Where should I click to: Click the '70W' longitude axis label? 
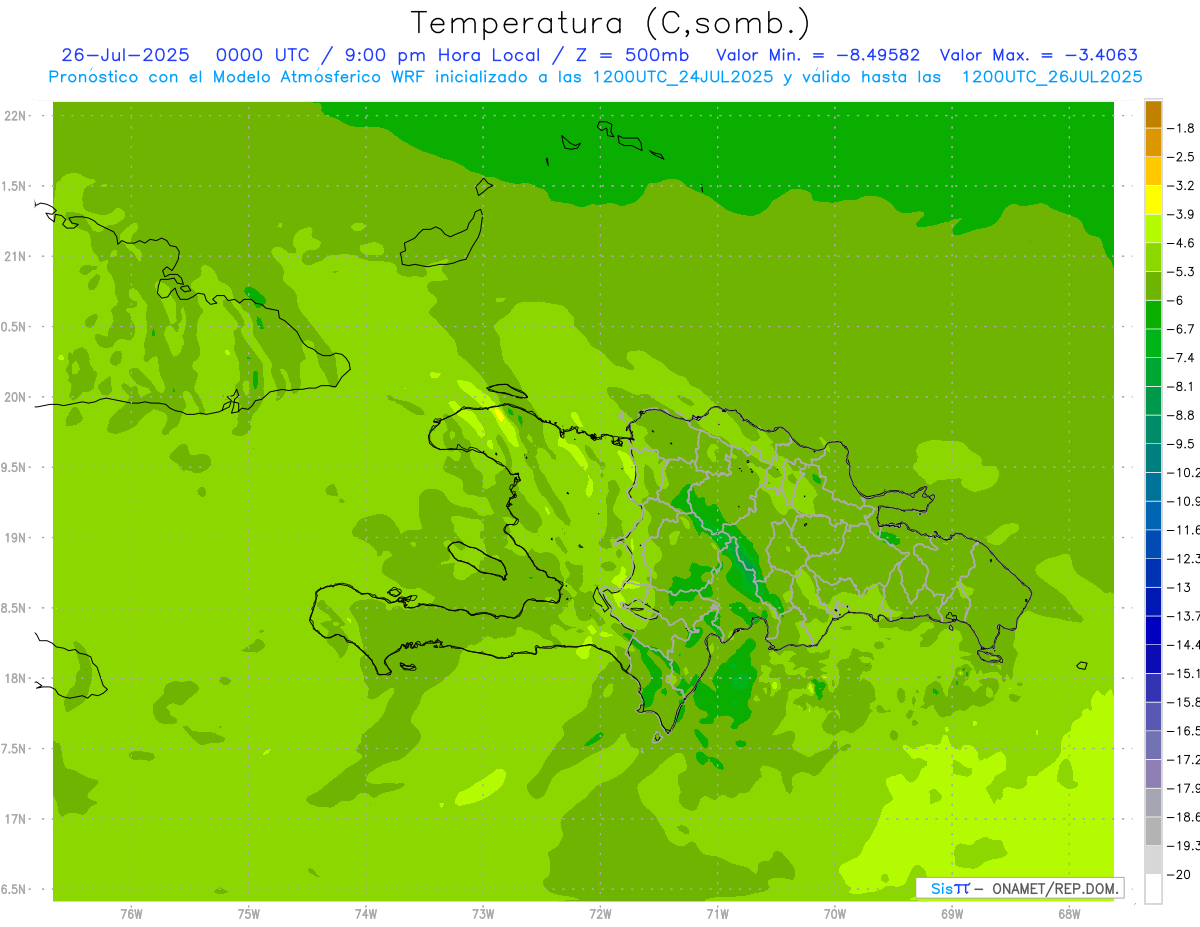835,914
